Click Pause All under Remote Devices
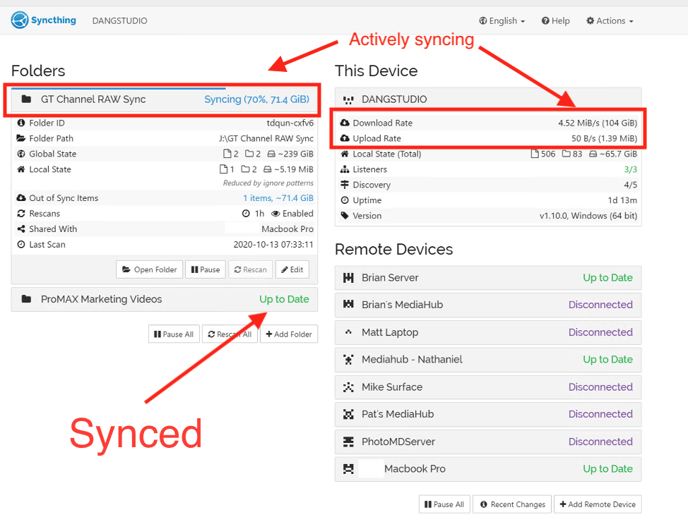 point(444,504)
